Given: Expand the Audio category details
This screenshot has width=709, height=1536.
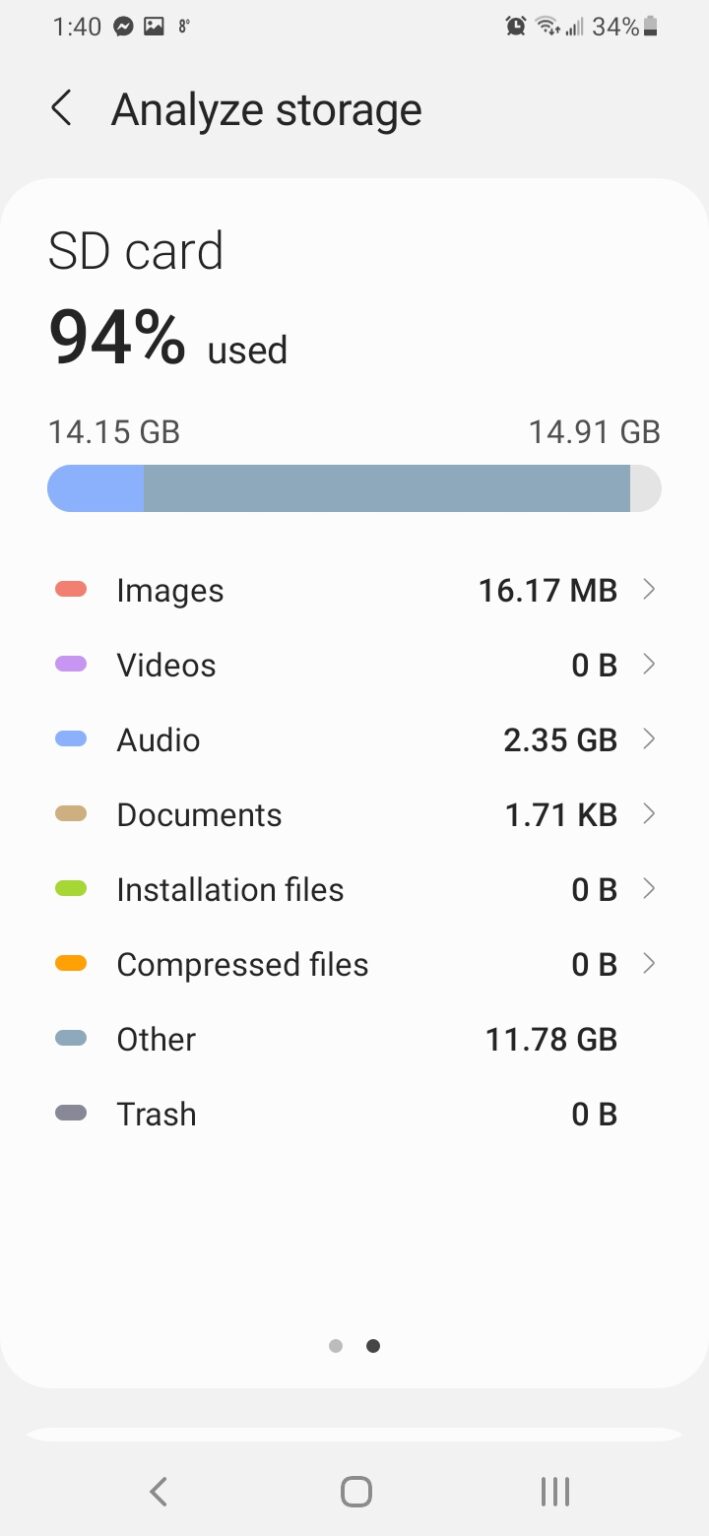Looking at the screenshot, I should (650, 740).
